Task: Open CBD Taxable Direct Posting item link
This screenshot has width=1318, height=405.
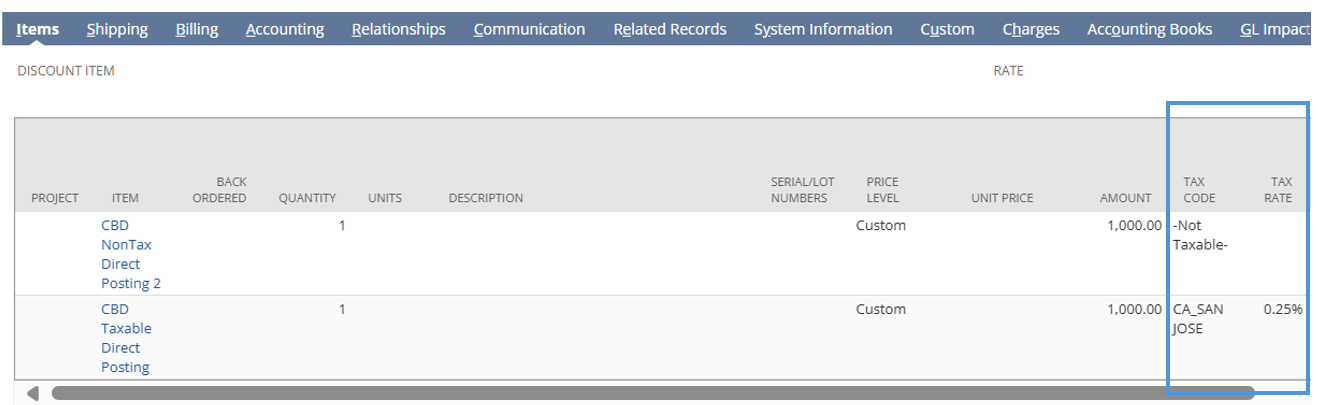Action: [126, 338]
